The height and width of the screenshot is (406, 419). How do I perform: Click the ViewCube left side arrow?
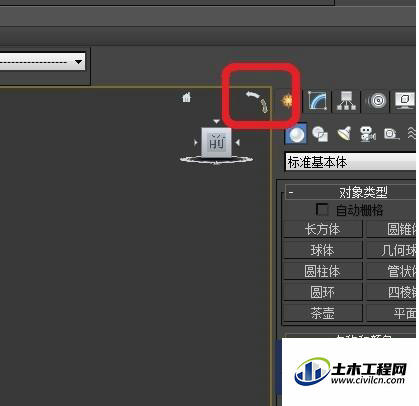pyautogui.click(x=196, y=143)
